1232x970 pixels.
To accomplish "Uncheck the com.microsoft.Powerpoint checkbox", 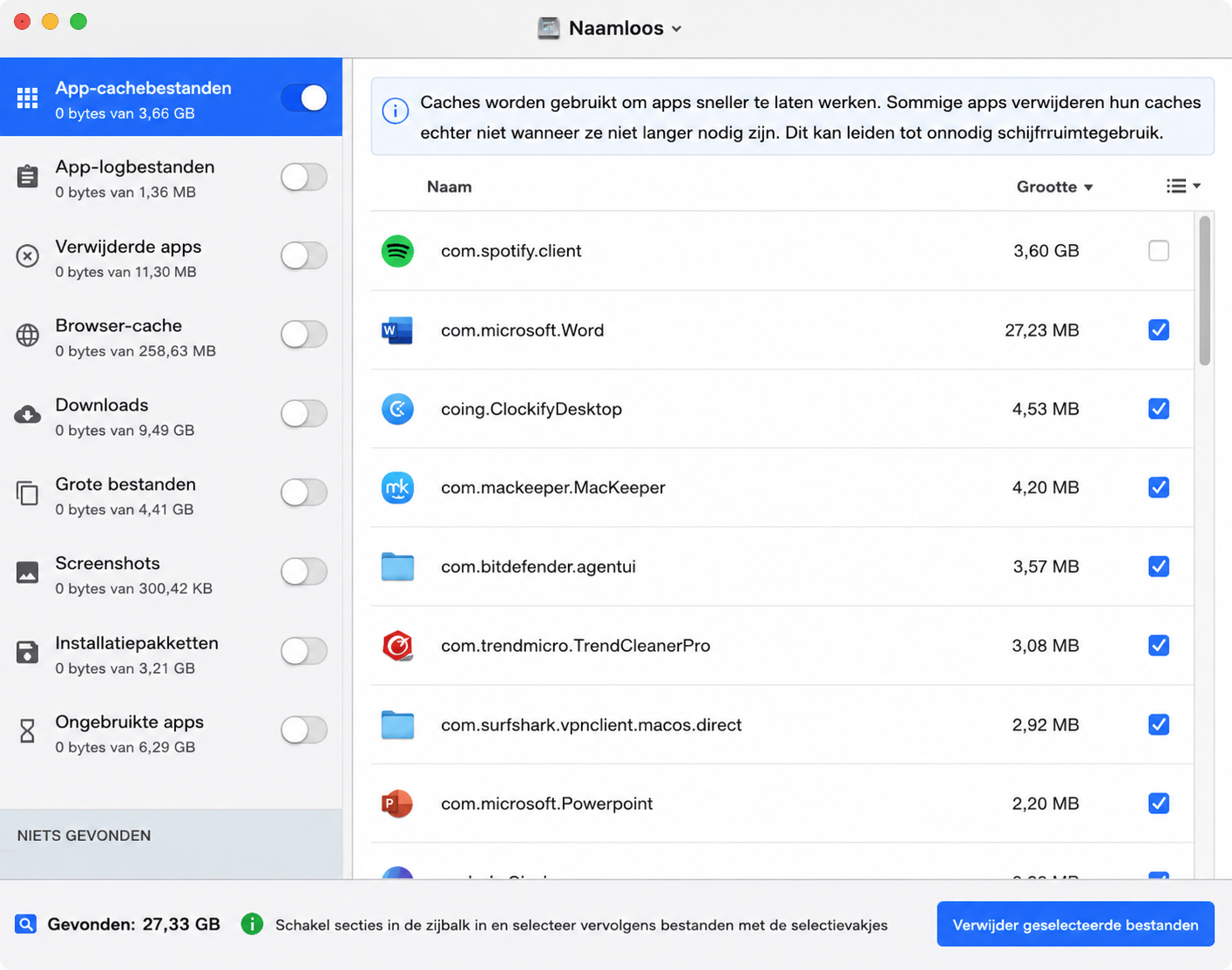I will pos(1159,804).
